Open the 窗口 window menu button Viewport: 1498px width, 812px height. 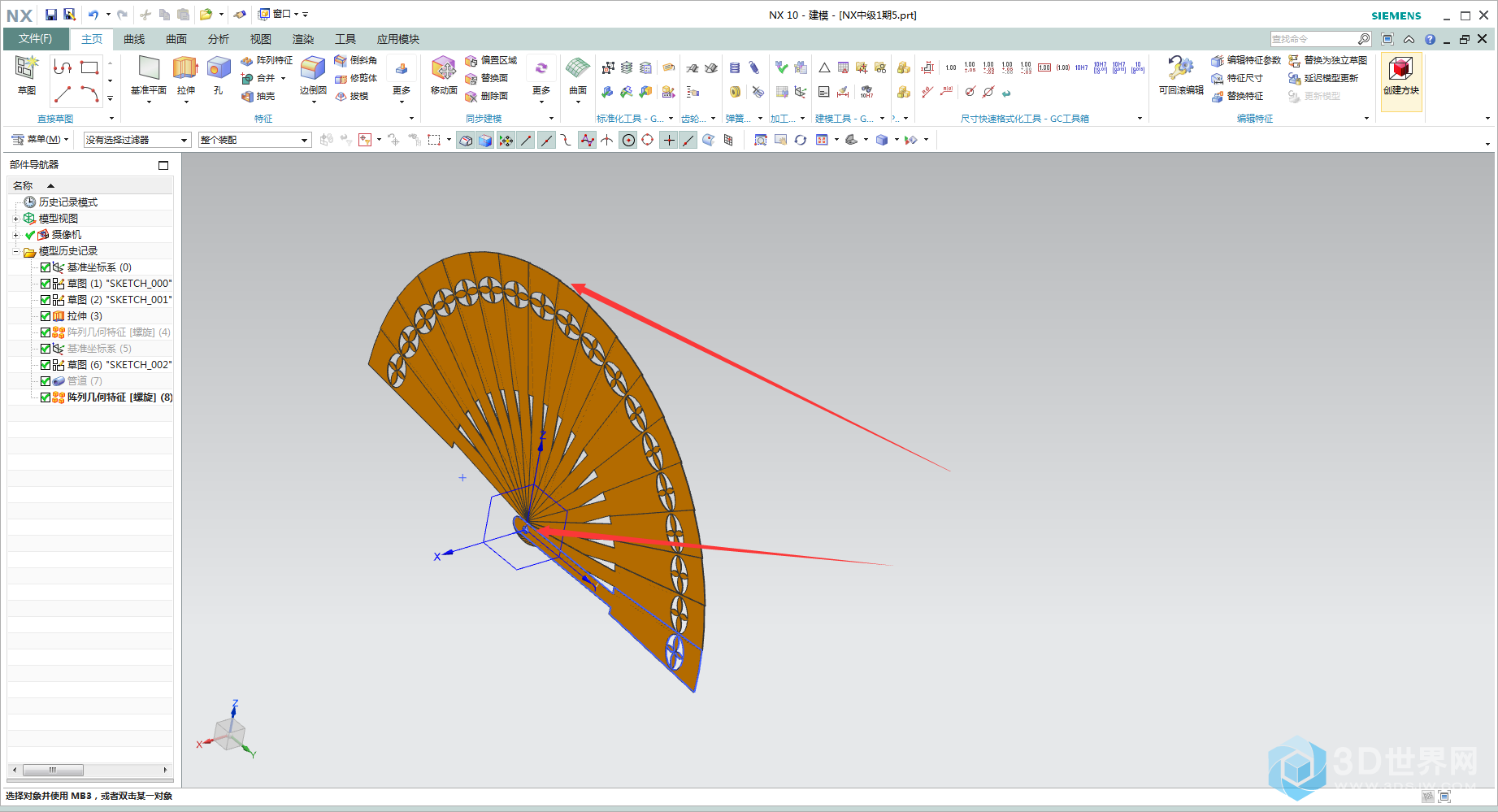pos(277,15)
